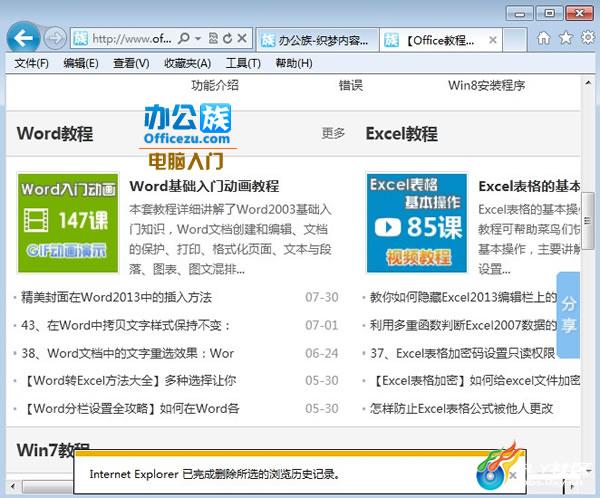Click vertical scrollbar up arrow
Screen dimensions: 600x498
coord(588,83)
